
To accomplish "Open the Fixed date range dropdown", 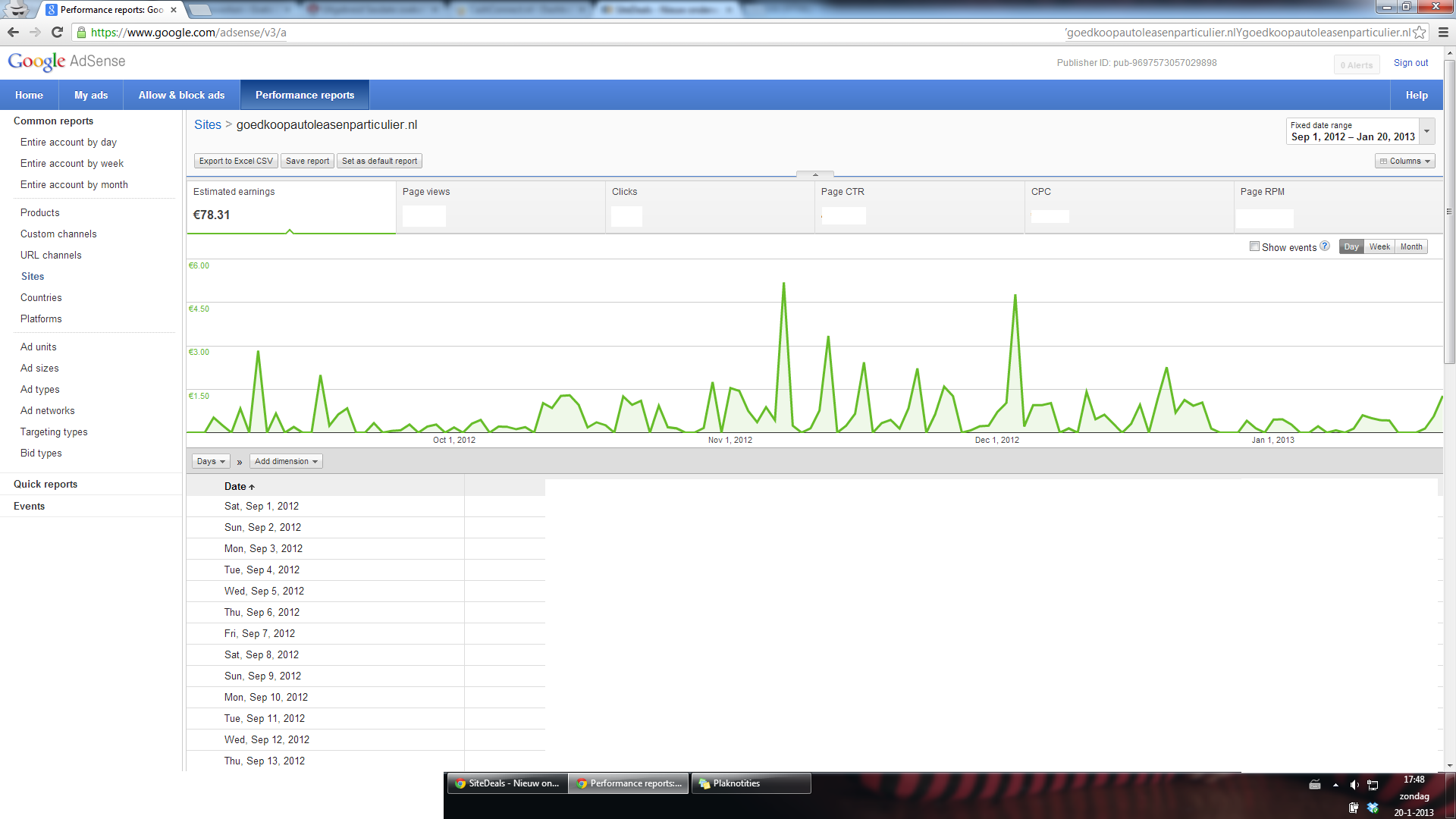I will click(x=1360, y=131).
